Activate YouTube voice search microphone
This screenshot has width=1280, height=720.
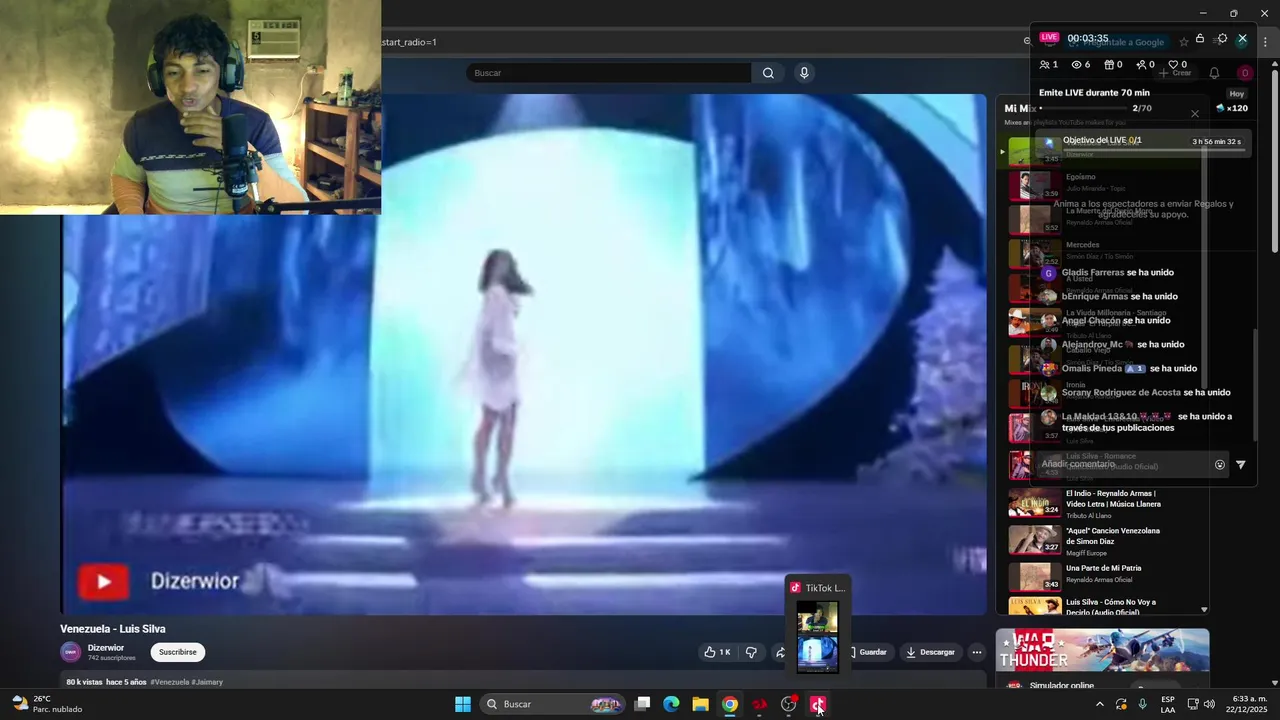click(804, 73)
